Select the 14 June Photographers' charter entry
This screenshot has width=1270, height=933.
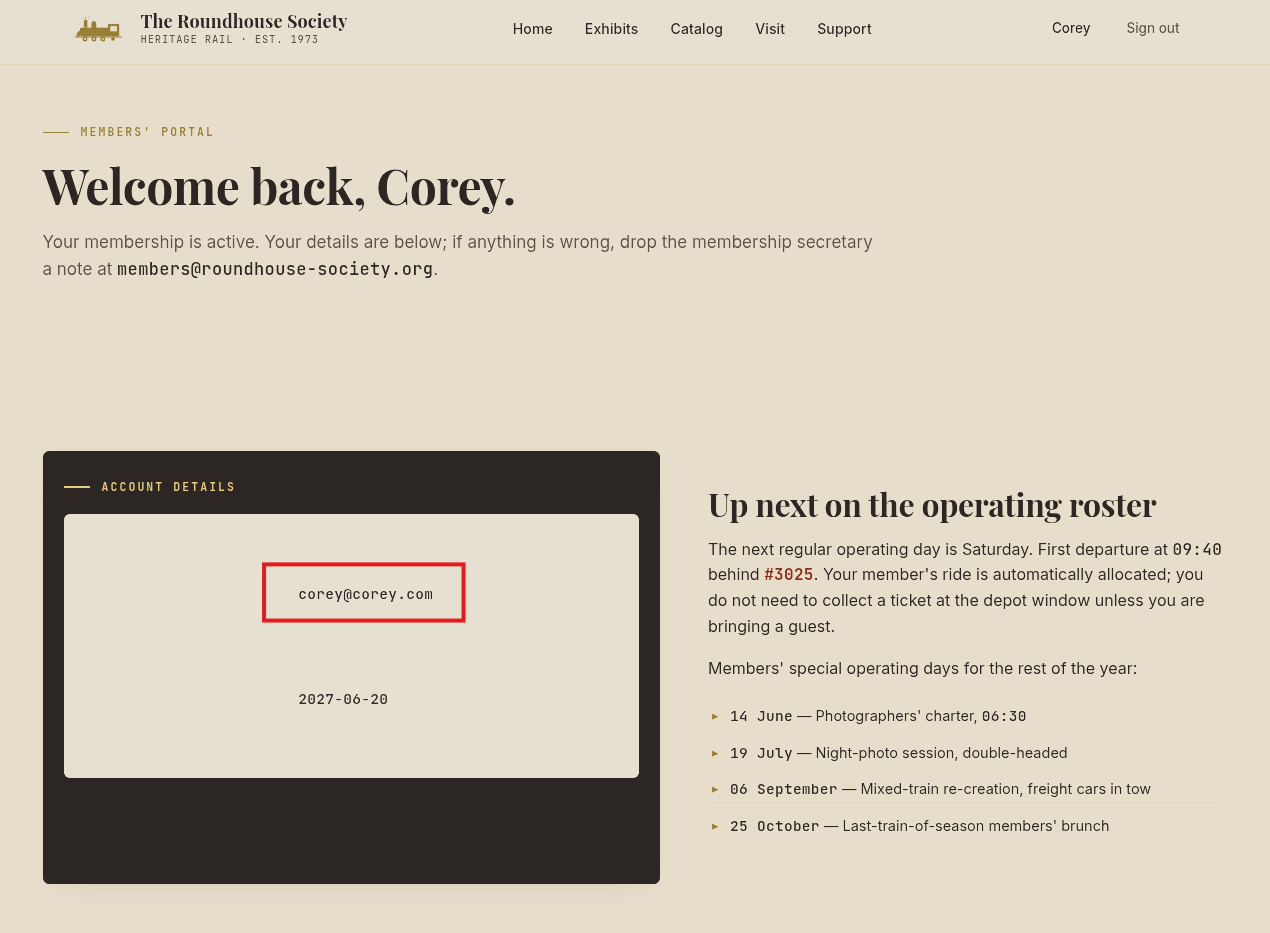tap(966, 716)
